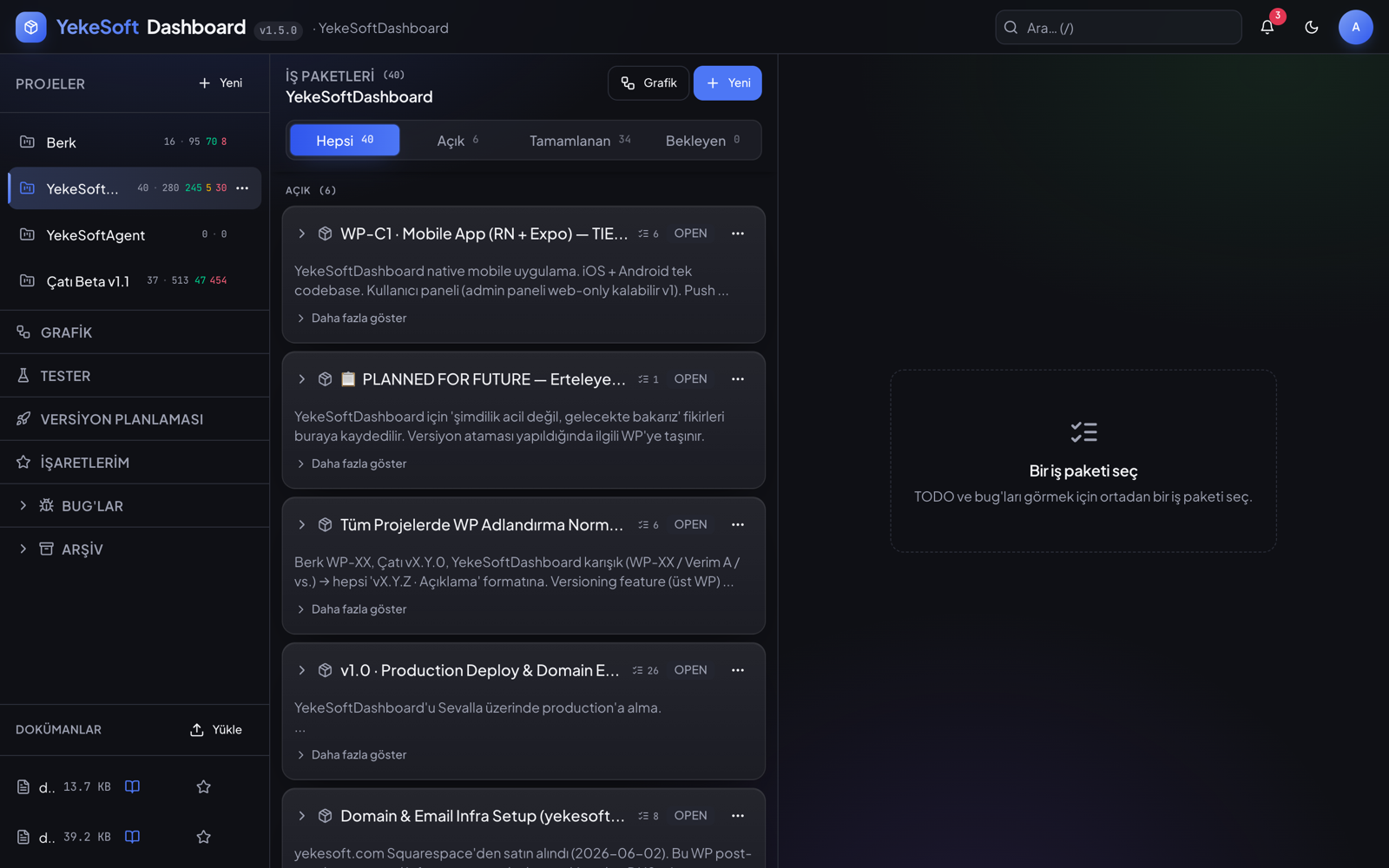
Task: Switch to the Tamamlanan 34 tab
Action: point(580,140)
